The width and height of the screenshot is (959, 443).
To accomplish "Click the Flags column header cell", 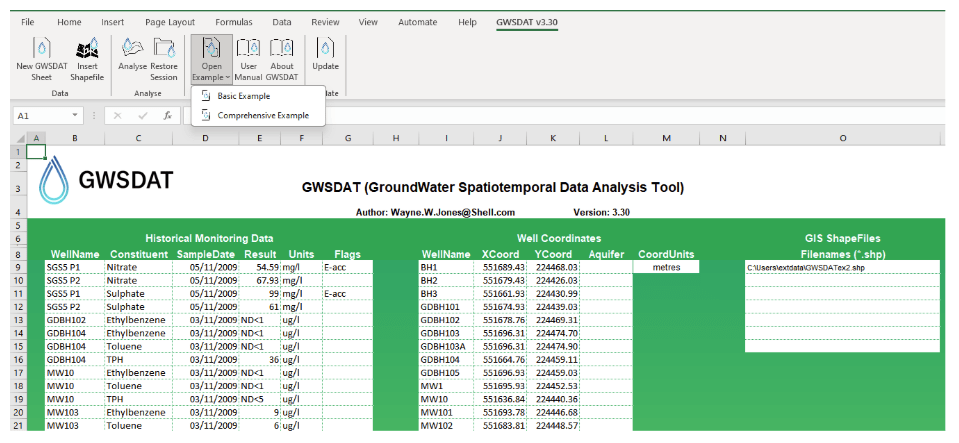I will point(347,255).
